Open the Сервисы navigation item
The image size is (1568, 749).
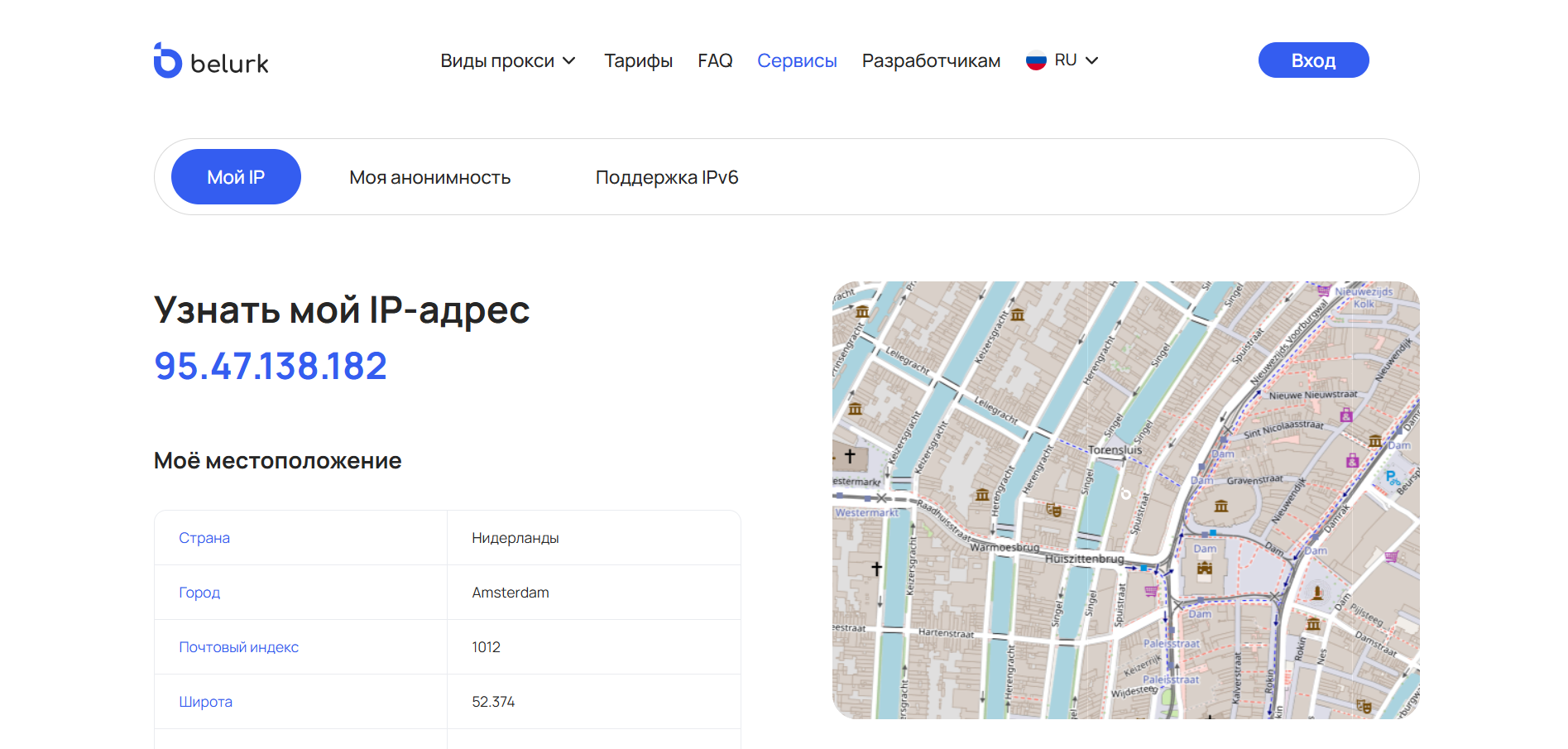click(797, 61)
